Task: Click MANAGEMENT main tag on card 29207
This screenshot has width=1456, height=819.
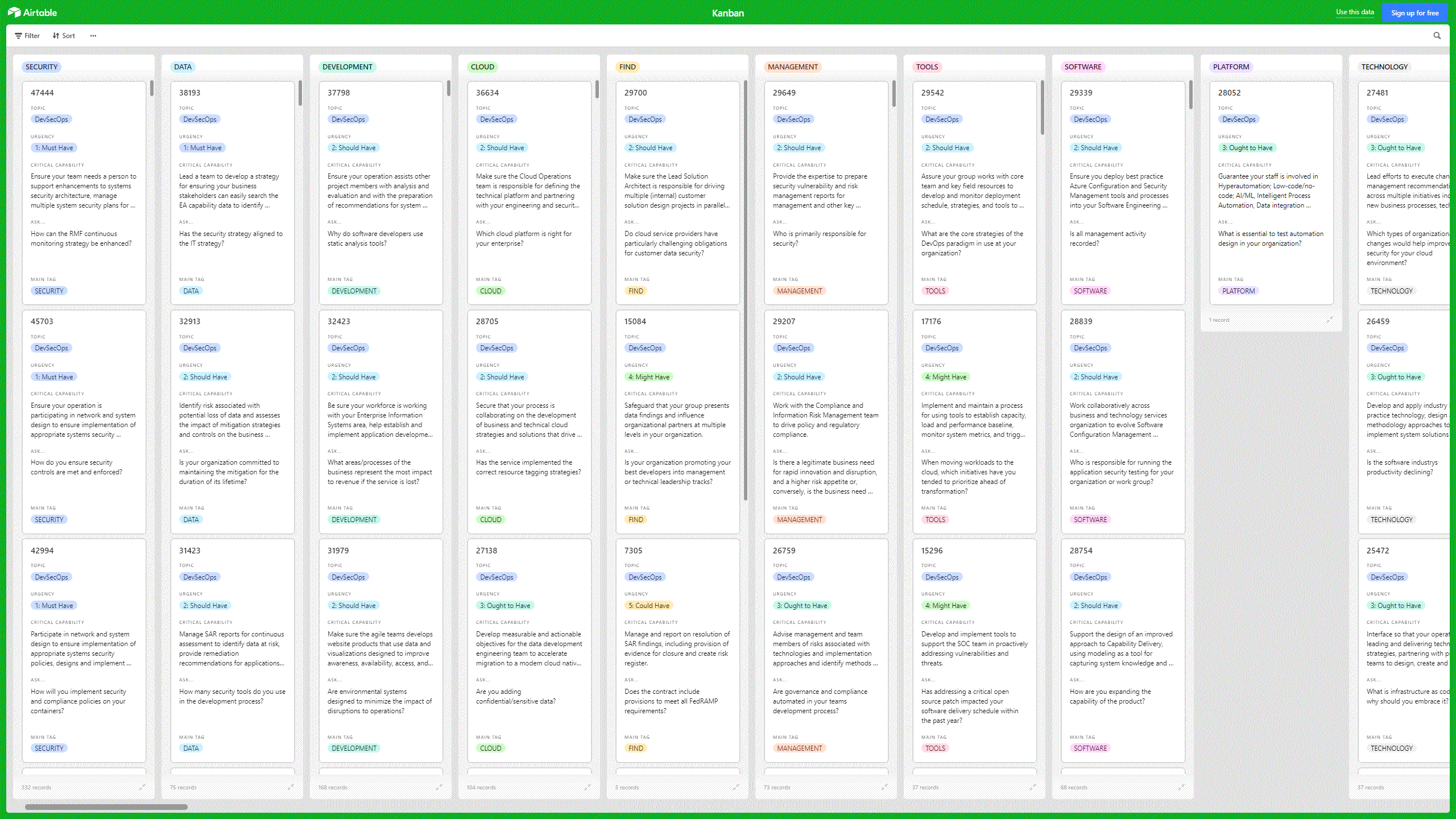Action: (799, 519)
